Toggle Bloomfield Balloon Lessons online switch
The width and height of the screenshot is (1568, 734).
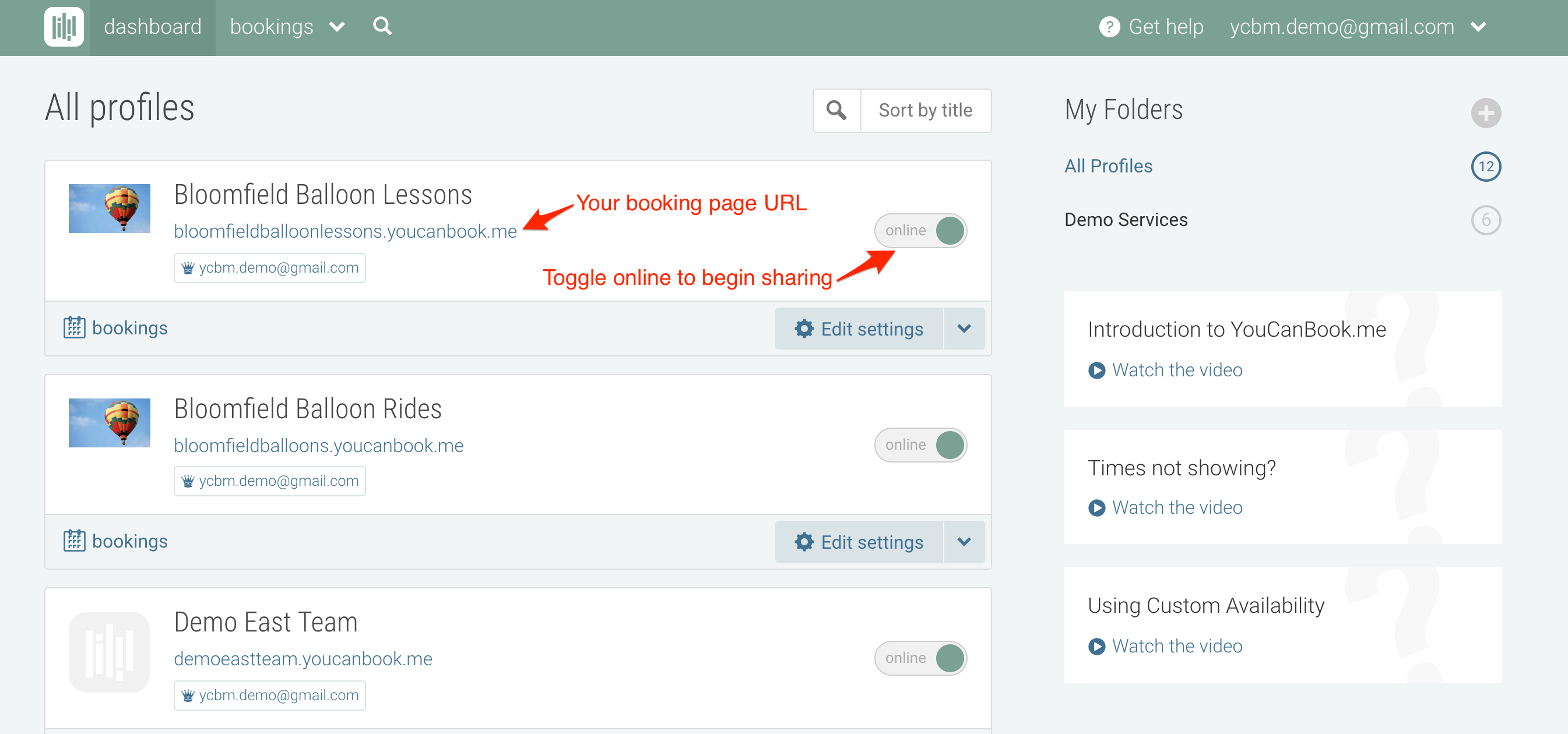pyautogui.click(x=920, y=231)
